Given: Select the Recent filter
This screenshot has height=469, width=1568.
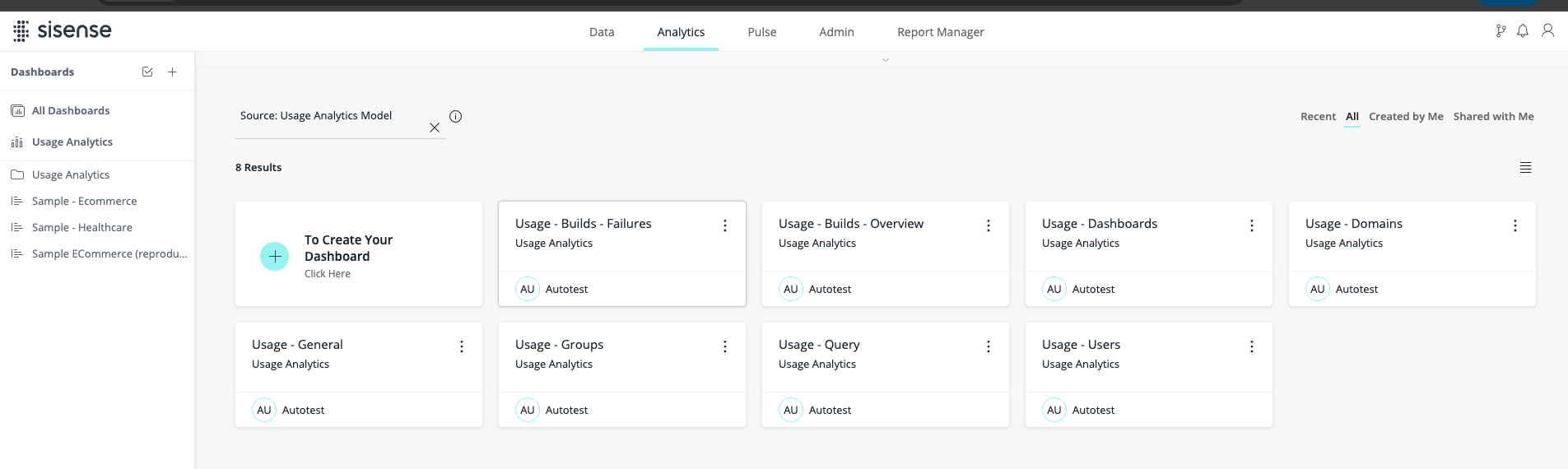Looking at the screenshot, I should coord(1317,117).
